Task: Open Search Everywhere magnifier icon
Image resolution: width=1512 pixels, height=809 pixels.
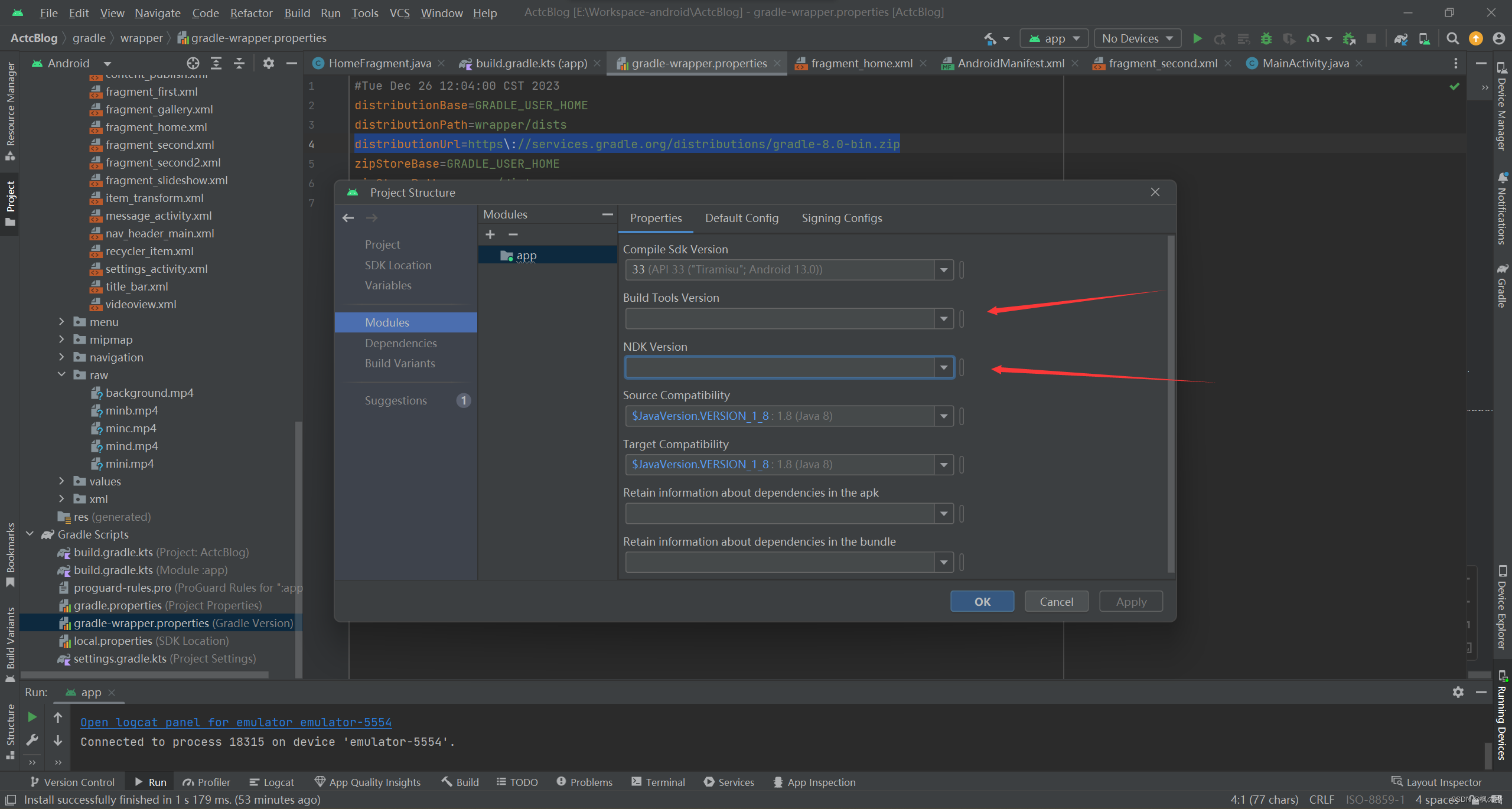Action: pos(1452,38)
